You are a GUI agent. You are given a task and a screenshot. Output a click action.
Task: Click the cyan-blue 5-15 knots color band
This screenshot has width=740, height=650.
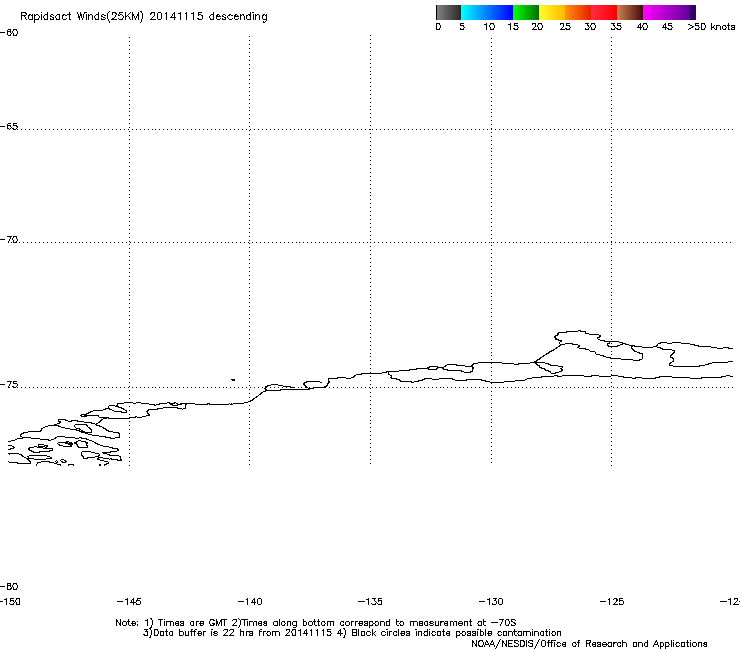coord(487,12)
